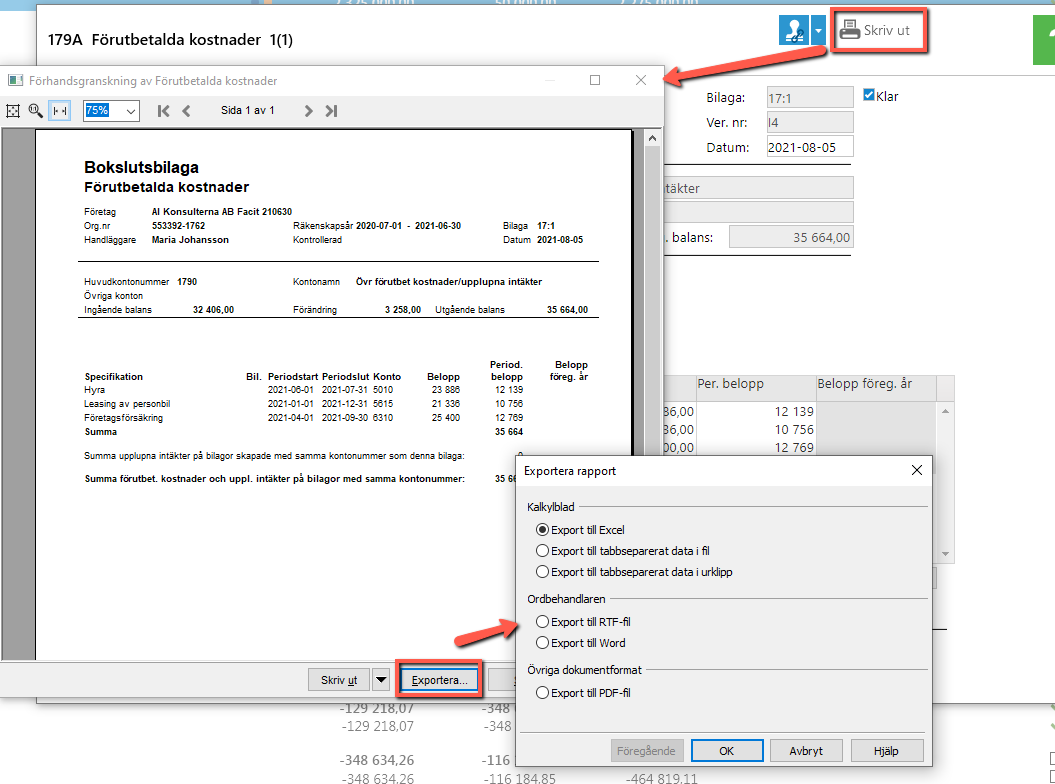The image size is (1055, 784).
Task: Click the fit whole page icon in preview toolbar
Action: pyautogui.click(x=13, y=111)
